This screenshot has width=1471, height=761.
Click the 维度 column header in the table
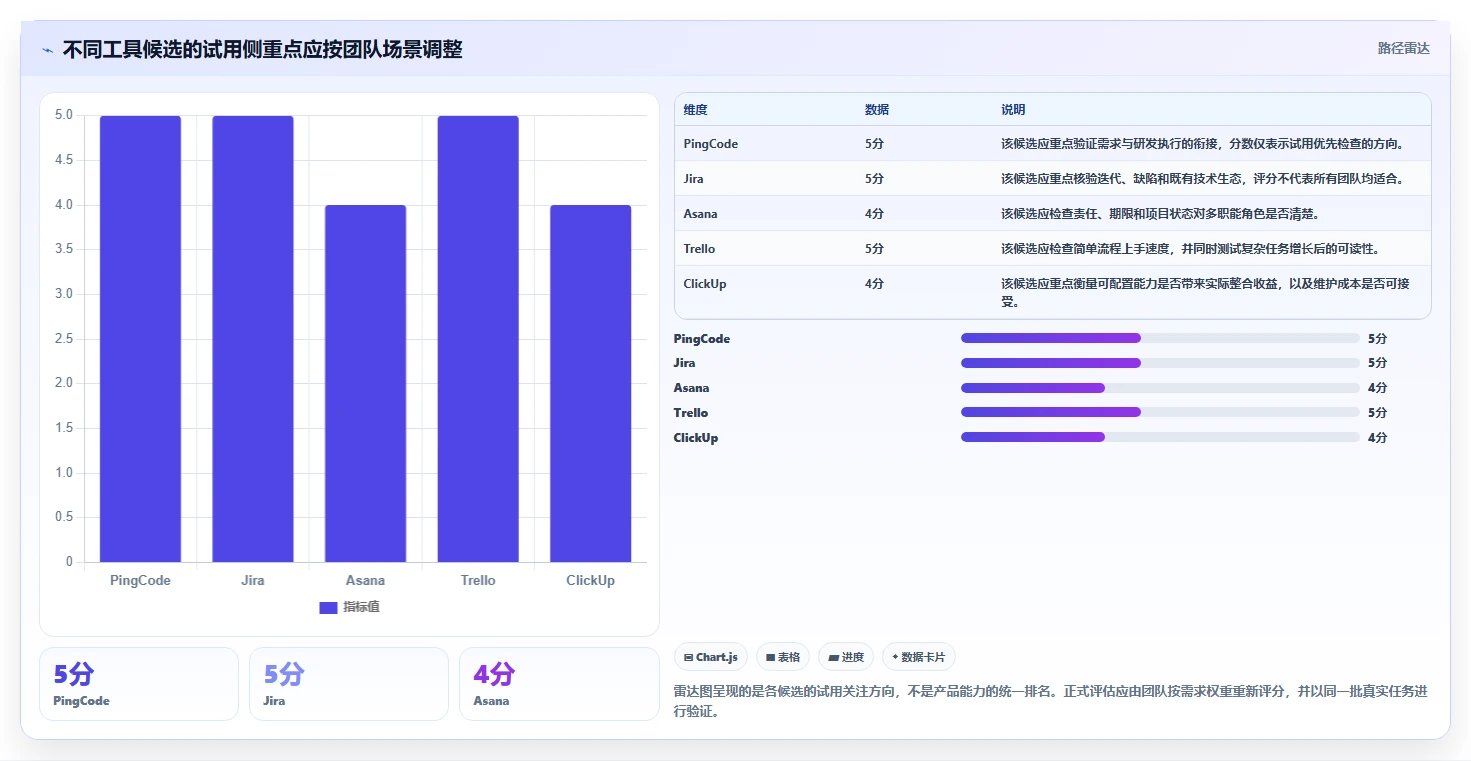point(695,110)
